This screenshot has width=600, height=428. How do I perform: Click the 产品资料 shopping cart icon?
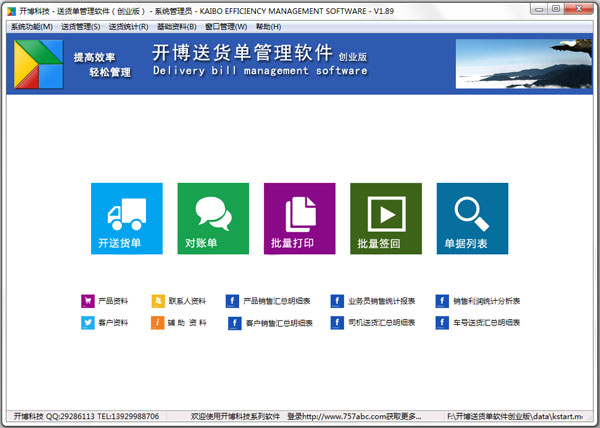tap(86, 300)
